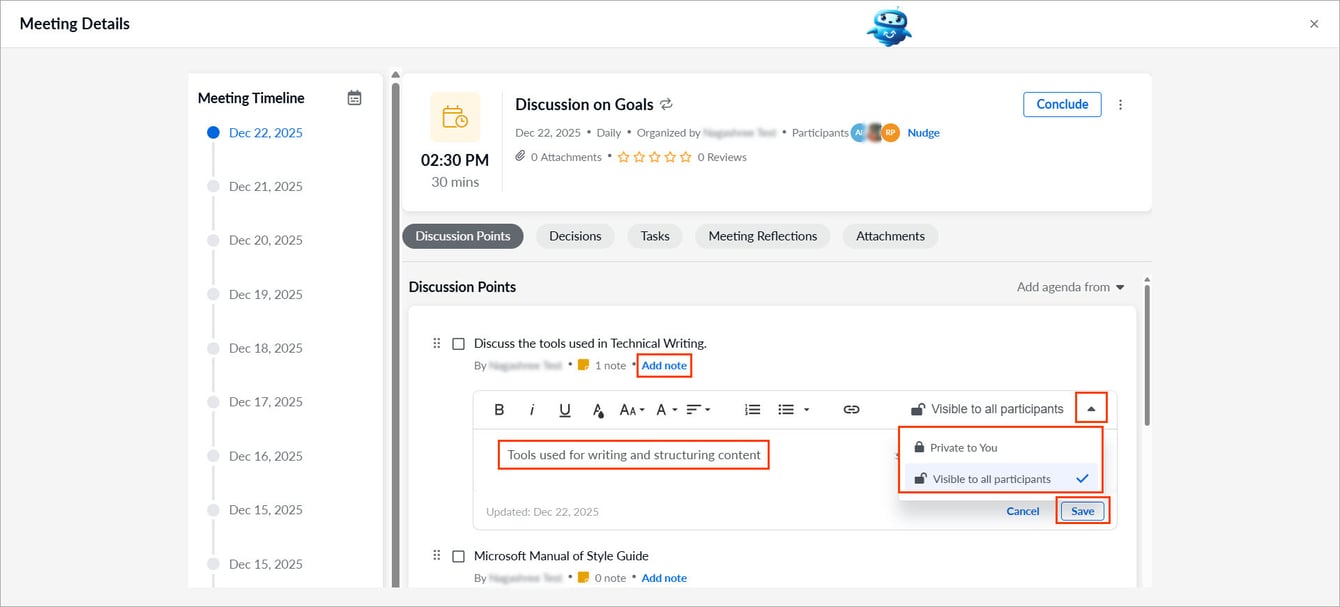Grab drag handle for 'Microsoft Manual of Style Guide'
Screen dimensions: 1340x607
coord(436,555)
